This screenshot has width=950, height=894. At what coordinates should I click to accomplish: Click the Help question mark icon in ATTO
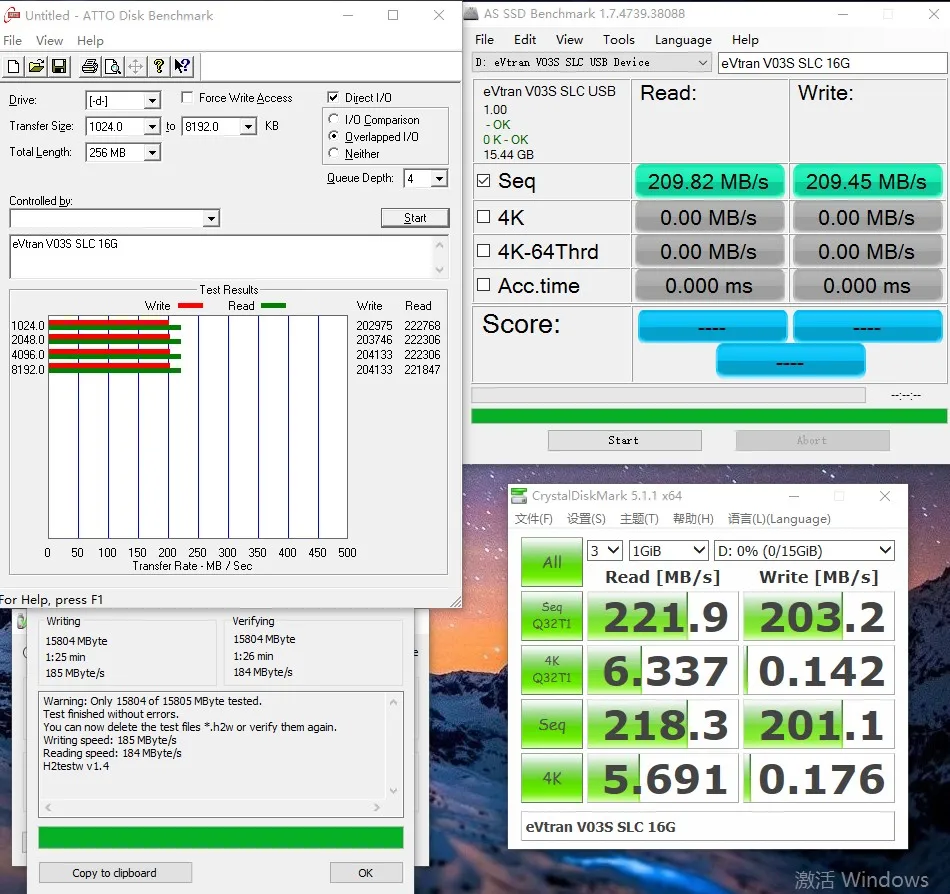[159, 66]
